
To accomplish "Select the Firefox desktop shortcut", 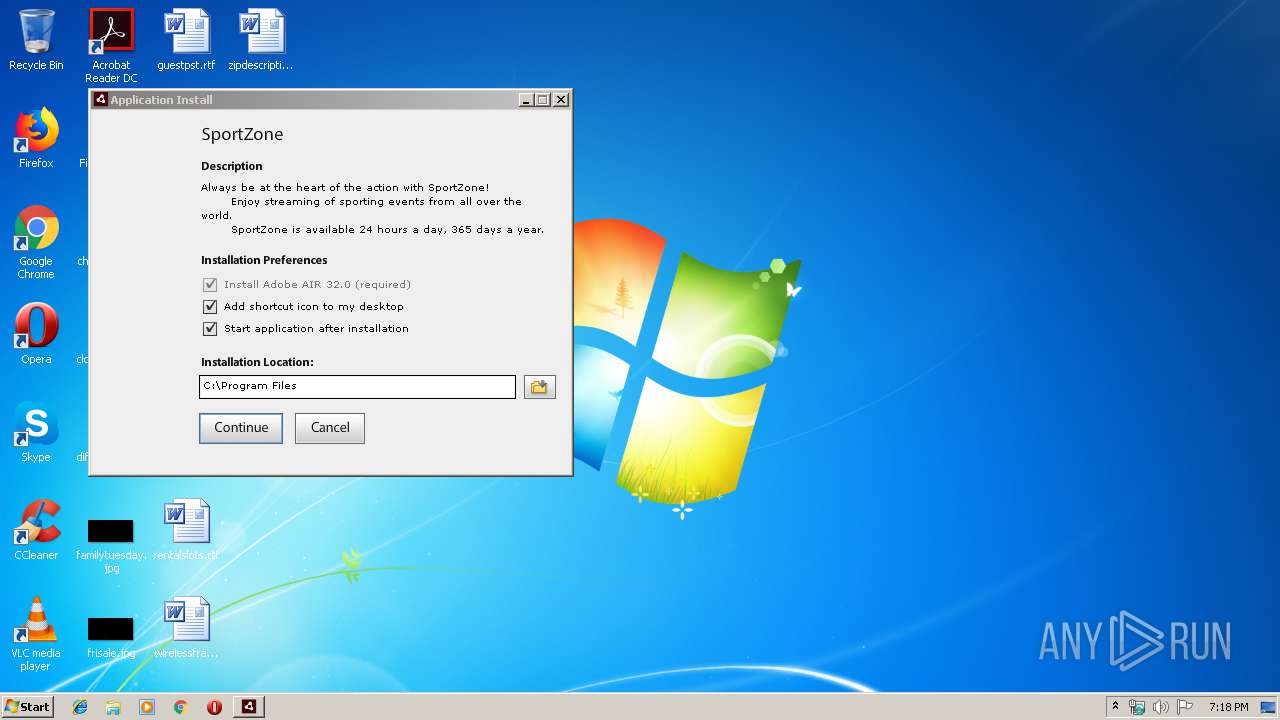I will coord(36,138).
